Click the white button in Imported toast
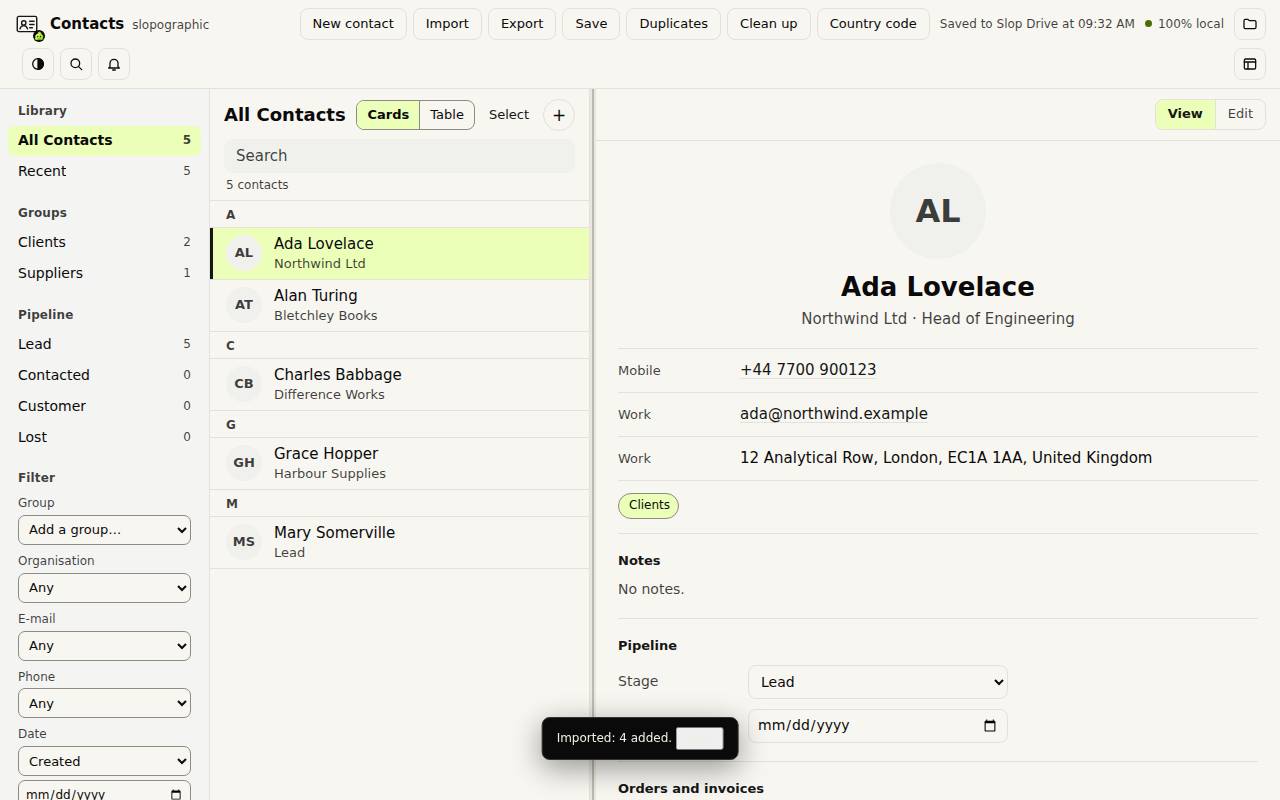1280x800 pixels. 700,738
